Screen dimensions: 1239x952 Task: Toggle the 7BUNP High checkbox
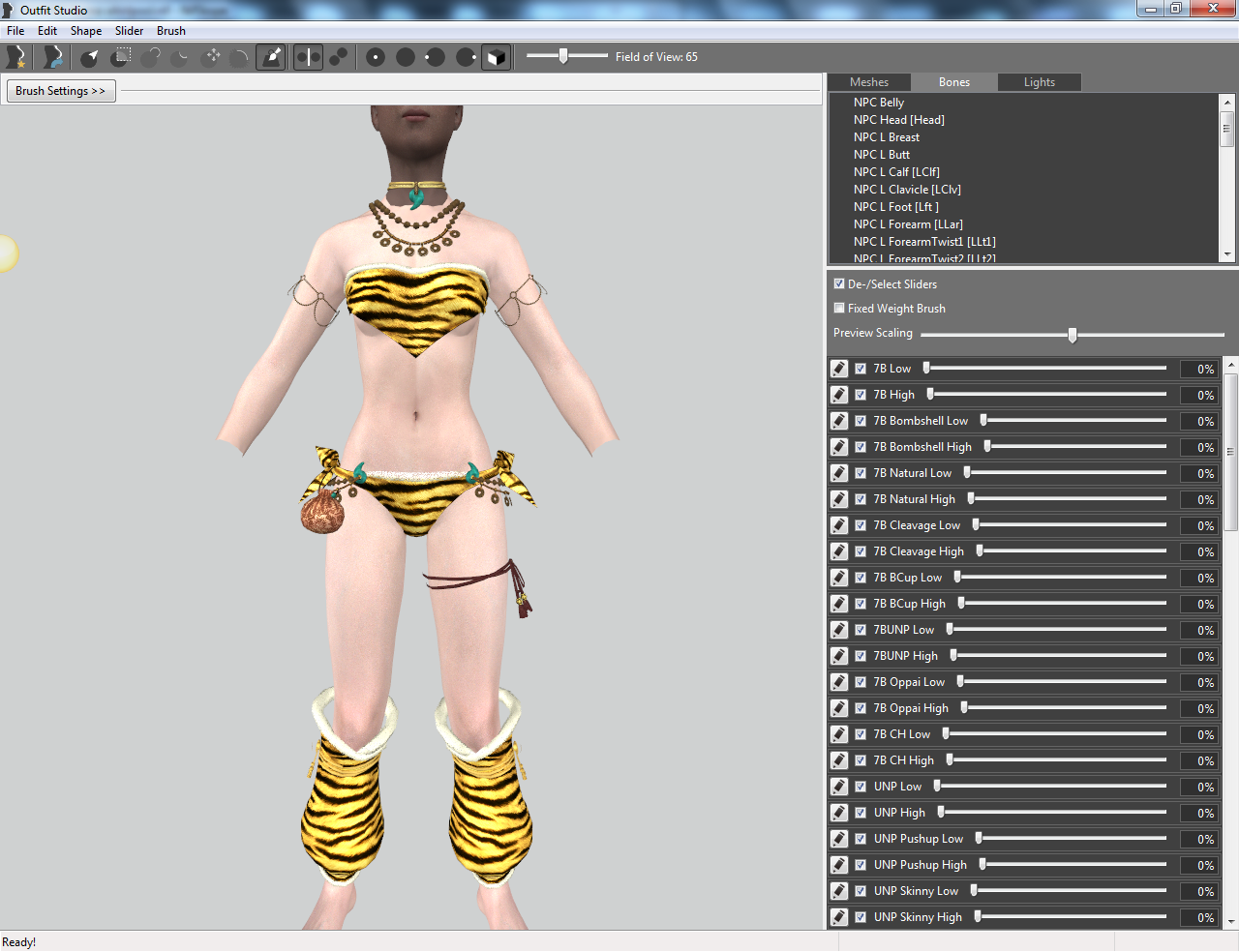point(861,656)
